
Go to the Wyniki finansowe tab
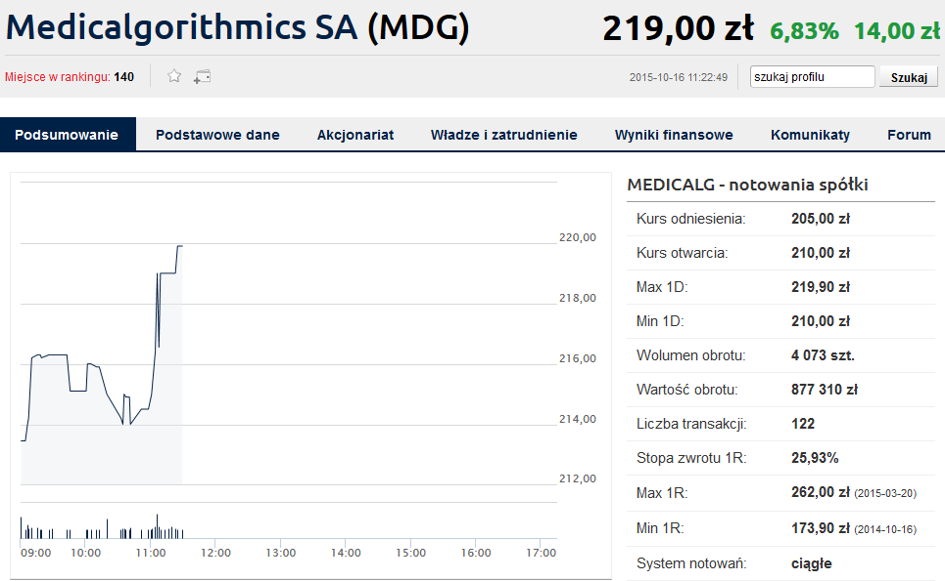click(674, 134)
